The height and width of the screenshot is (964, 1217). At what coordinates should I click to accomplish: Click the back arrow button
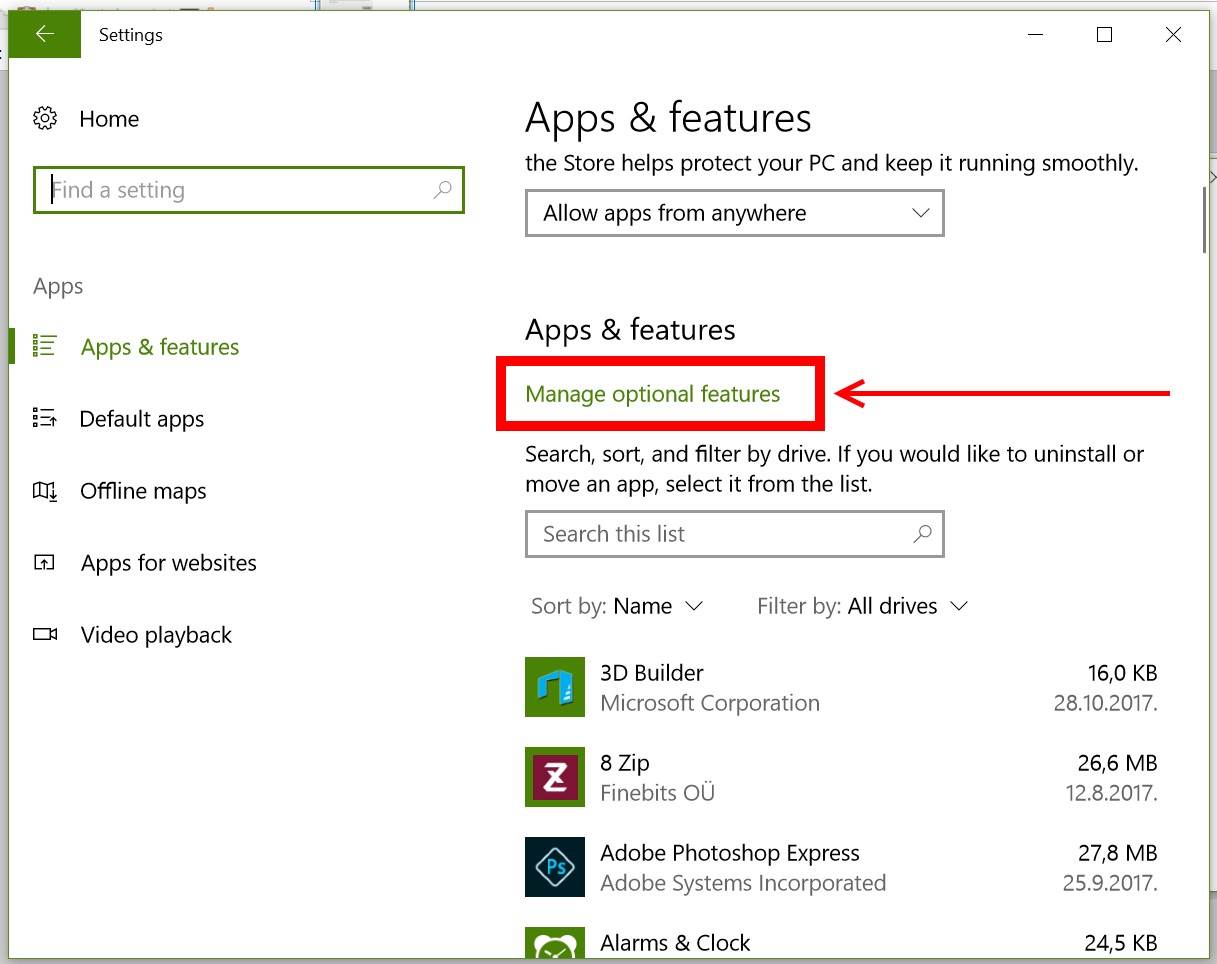[44, 35]
